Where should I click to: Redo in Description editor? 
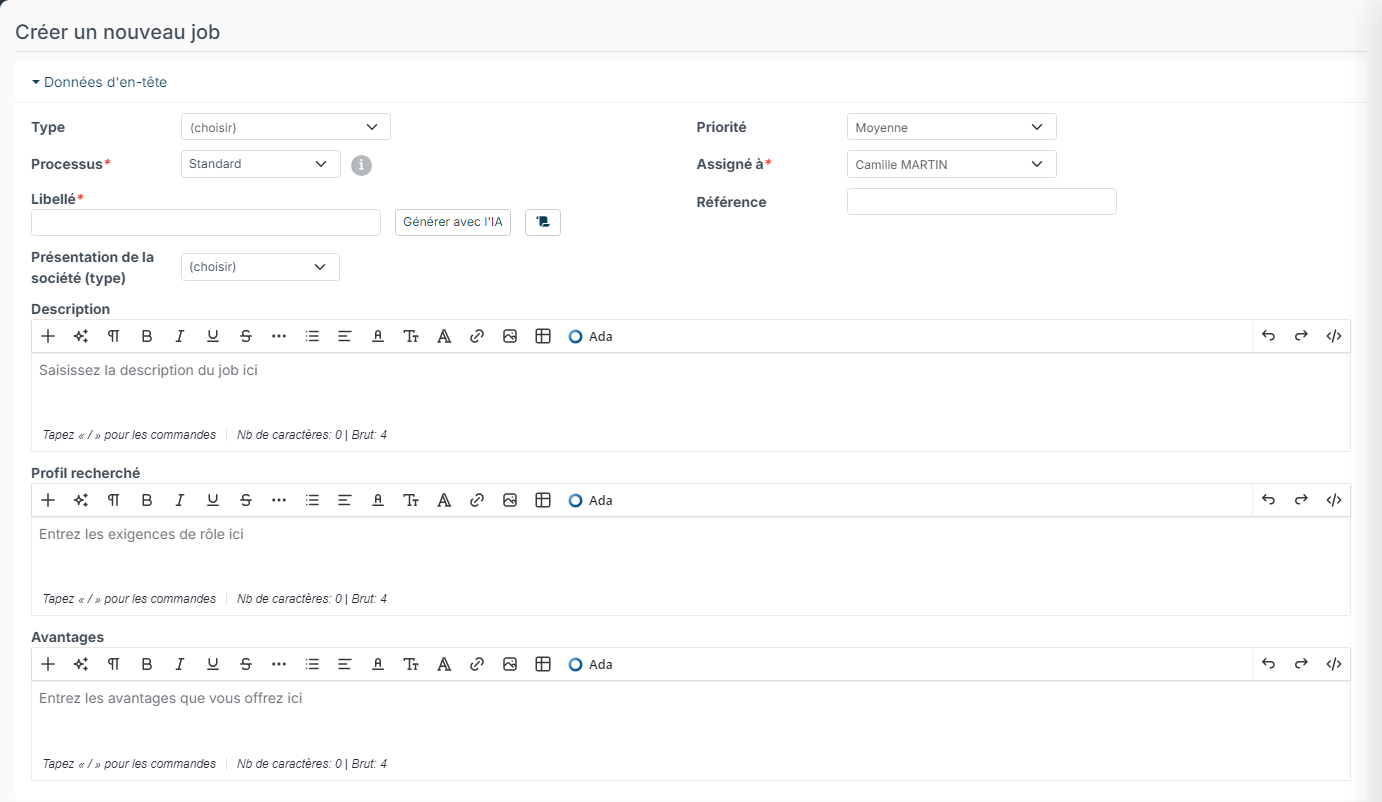click(x=1301, y=336)
